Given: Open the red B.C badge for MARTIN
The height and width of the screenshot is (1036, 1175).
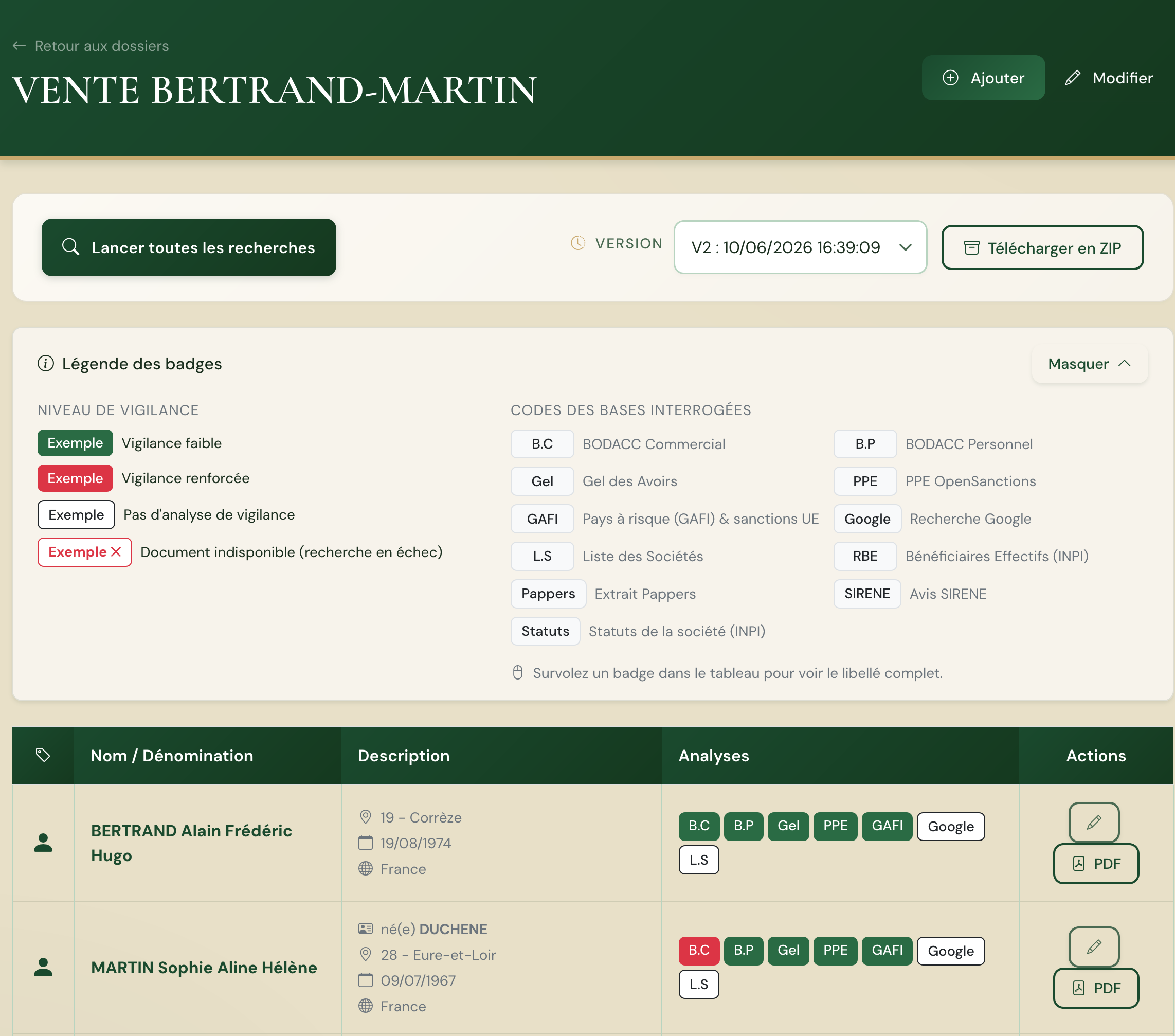Looking at the screenshot, I should pyautogui.click(x=698, y=950).
